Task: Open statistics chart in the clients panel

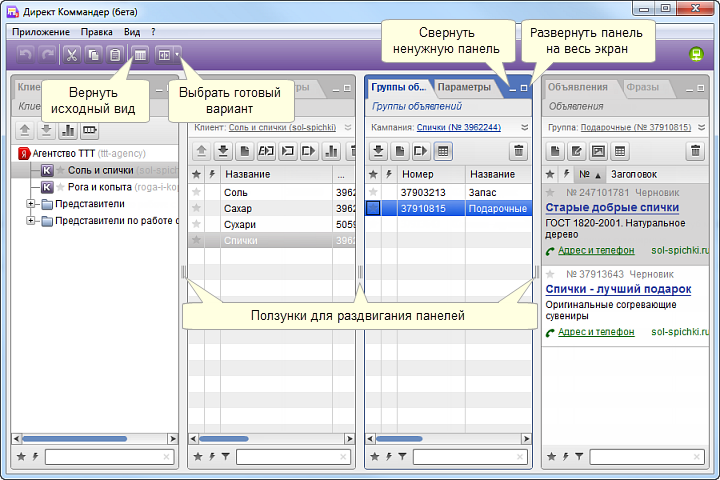Action: tap(68, 131)
